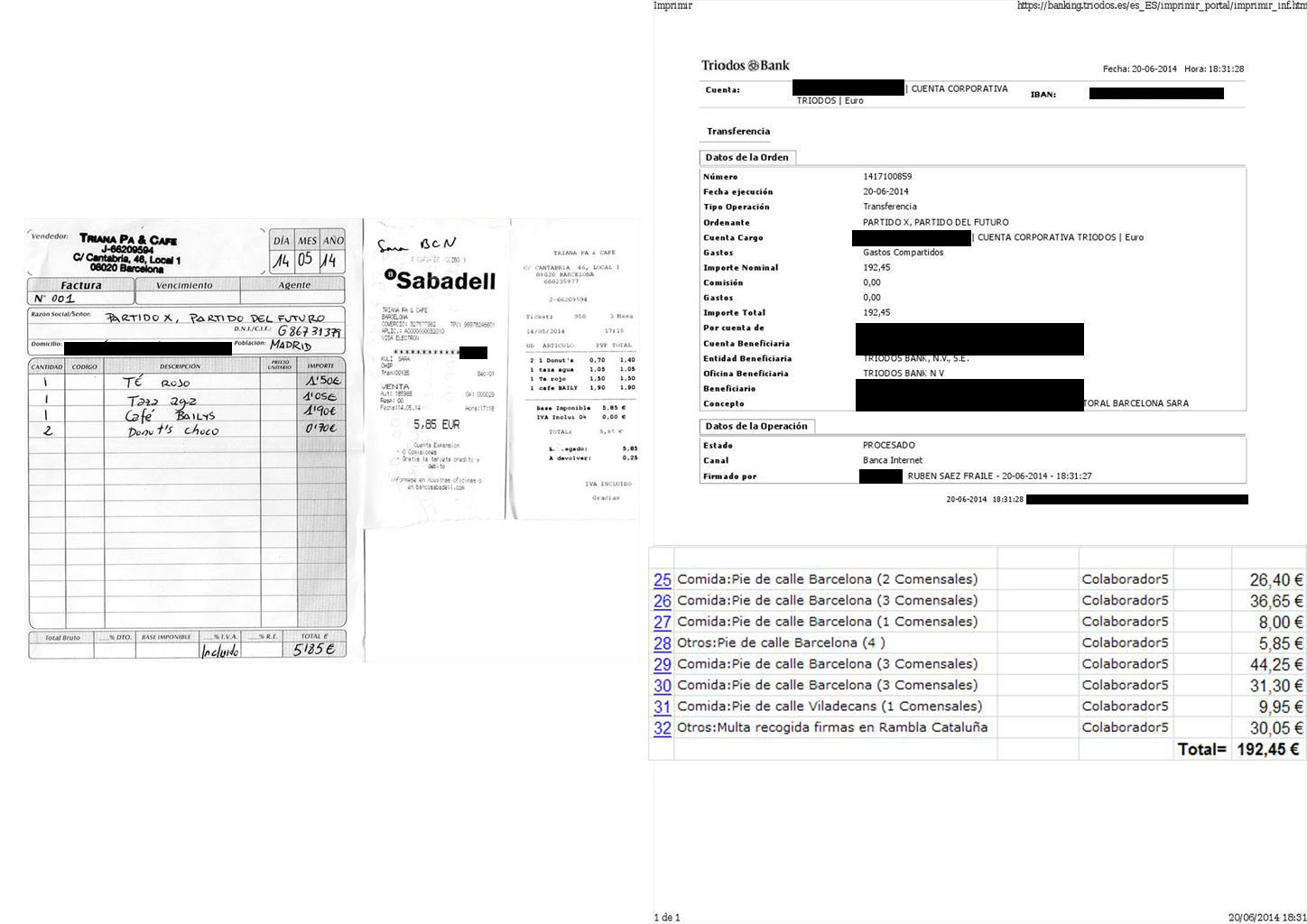Image resolution: width=1307 pixels, height=924 pixels.
Task: Click the Triodos Bank logo
Action: (746, 65)
